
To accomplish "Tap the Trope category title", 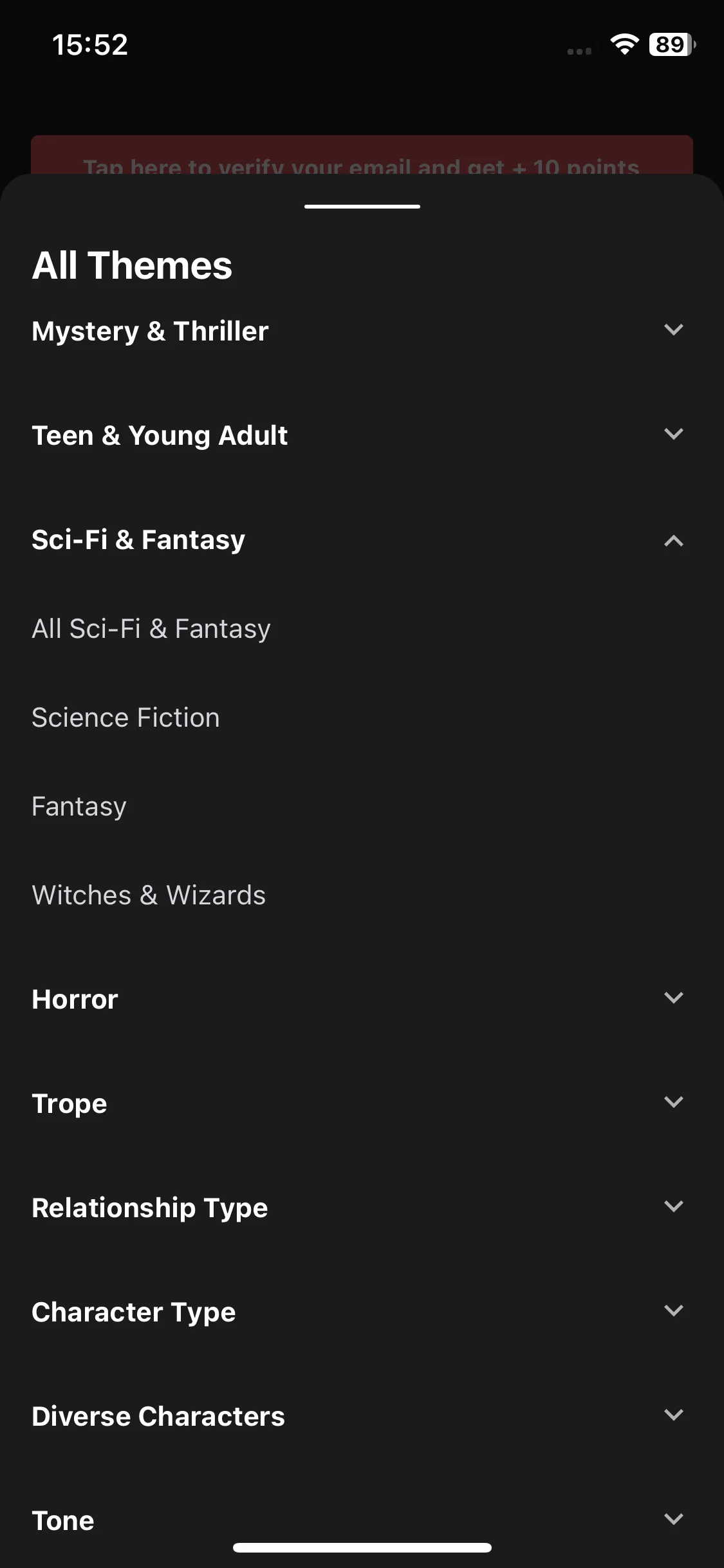I will tap(70, 1104).
